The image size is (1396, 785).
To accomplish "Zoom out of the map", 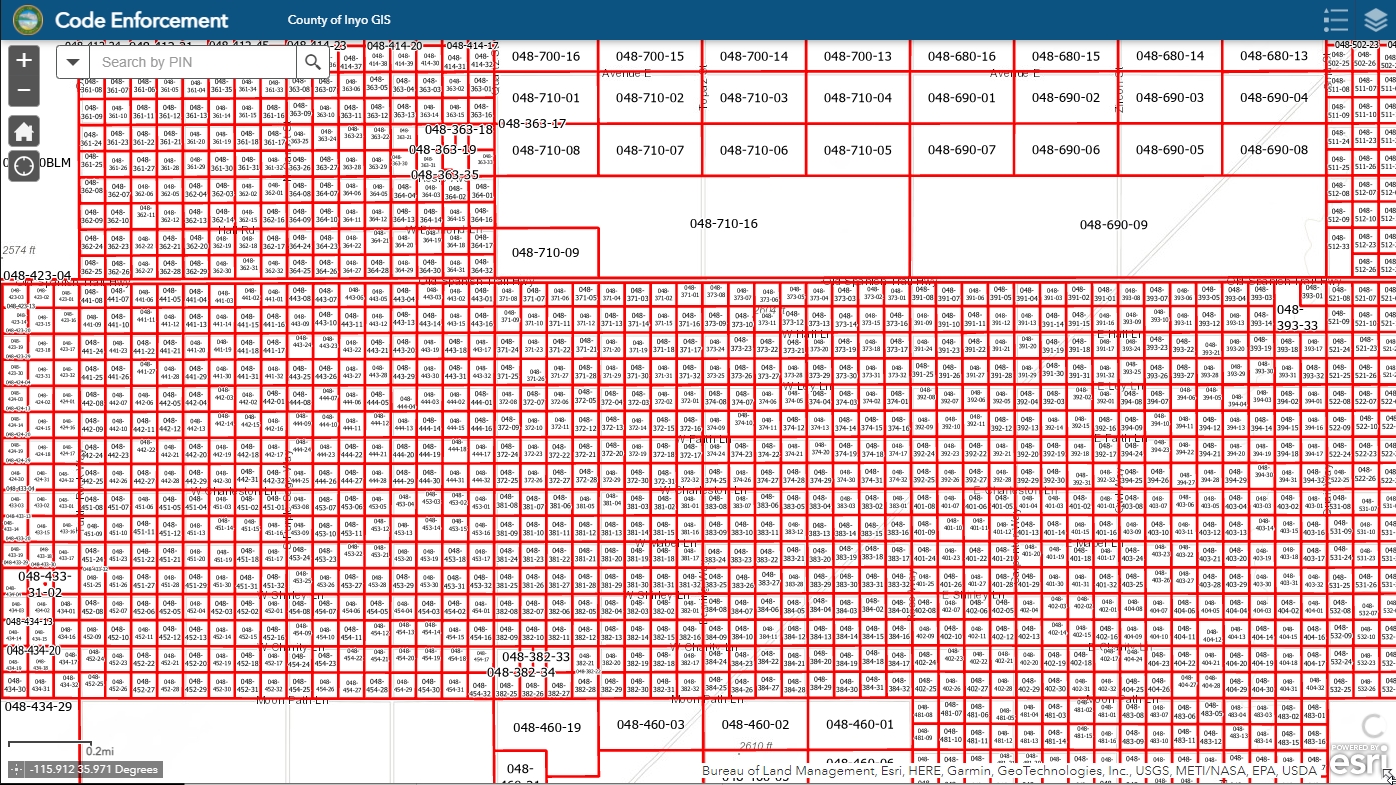I will (24, 92).
